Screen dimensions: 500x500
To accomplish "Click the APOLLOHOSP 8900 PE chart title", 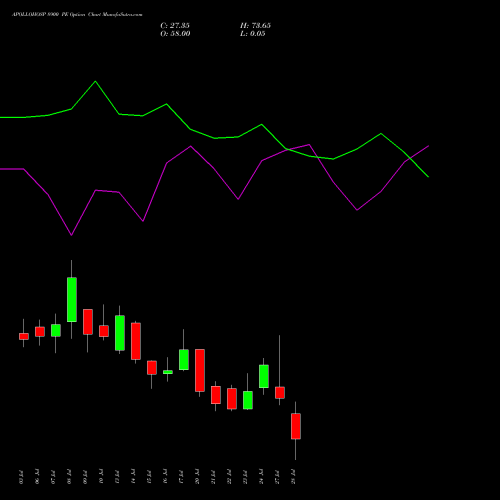I will pyautogui.click(x=77, y=15).
